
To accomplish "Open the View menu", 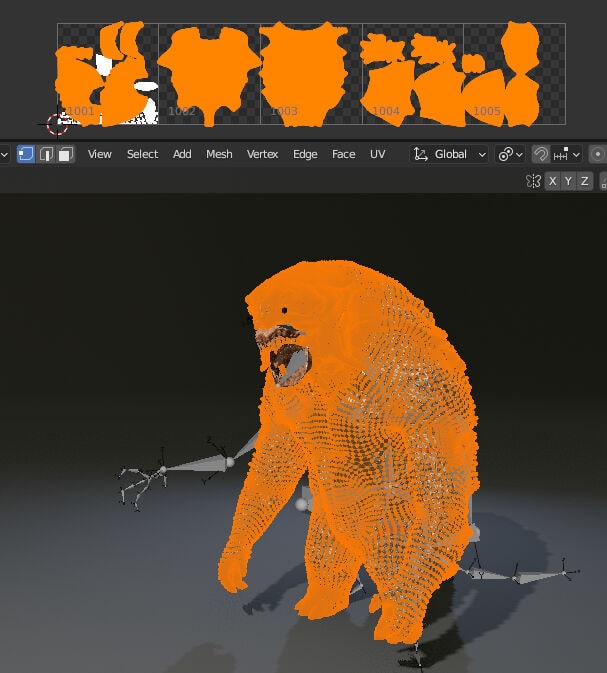I will coord(100,154).
